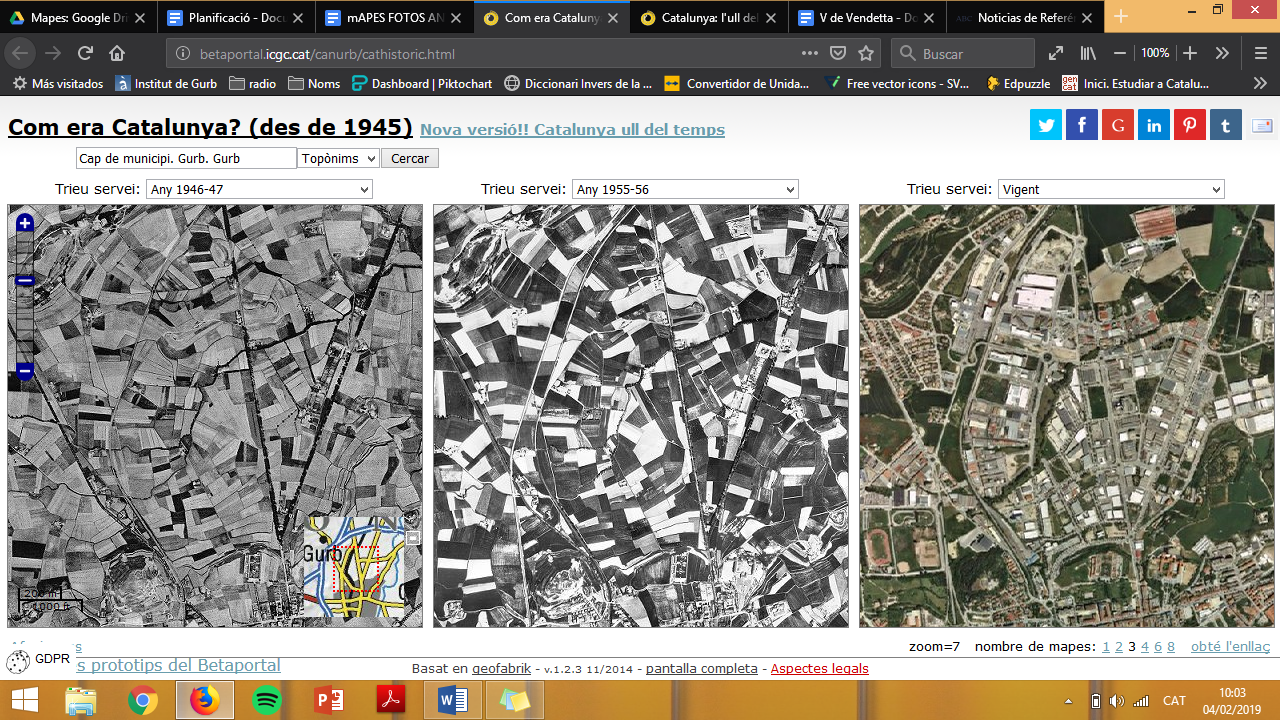Open a new browser tab
Image resolution: width=1280 pixels, height=720 pixels.
pyautogui.click(x=1121, y=17)
